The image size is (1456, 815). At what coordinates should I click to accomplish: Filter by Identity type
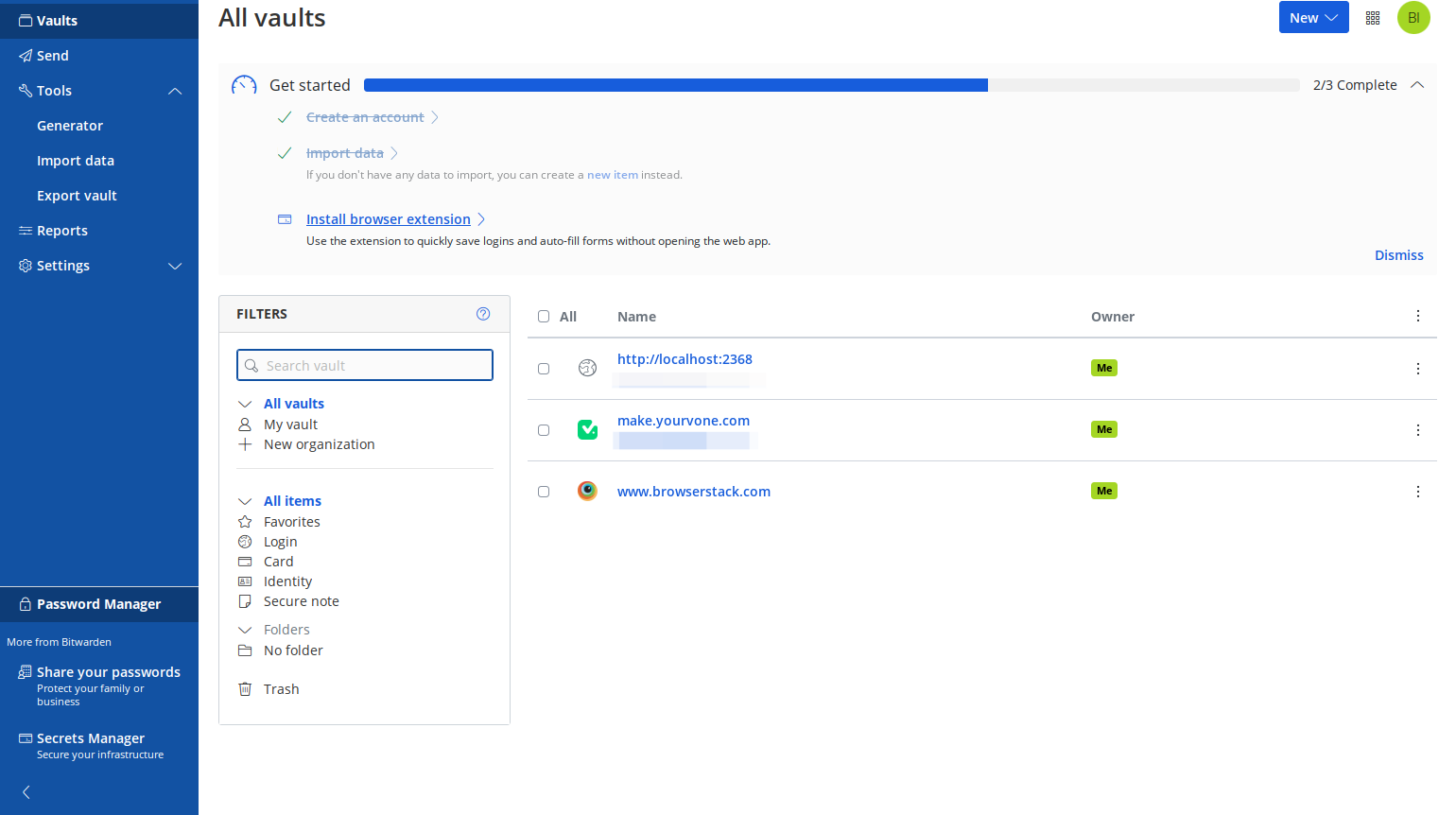287,581
